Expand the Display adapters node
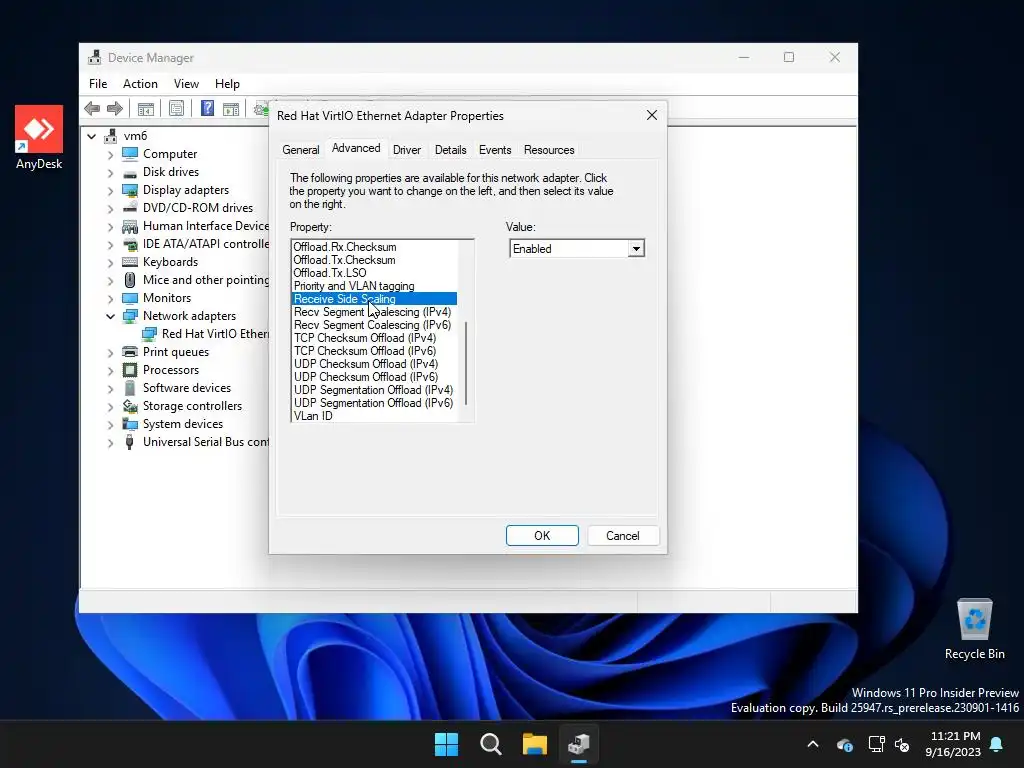 coord(110,191)
